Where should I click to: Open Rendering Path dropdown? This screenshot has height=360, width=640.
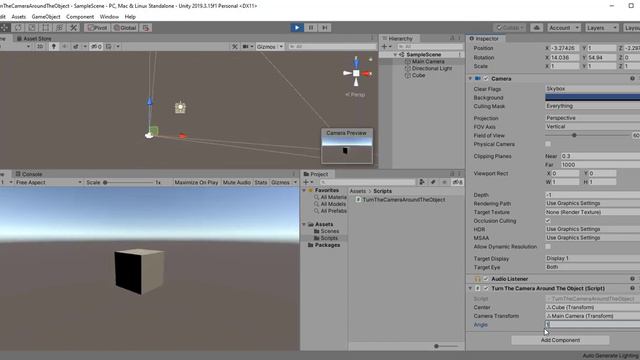[592, 203]
